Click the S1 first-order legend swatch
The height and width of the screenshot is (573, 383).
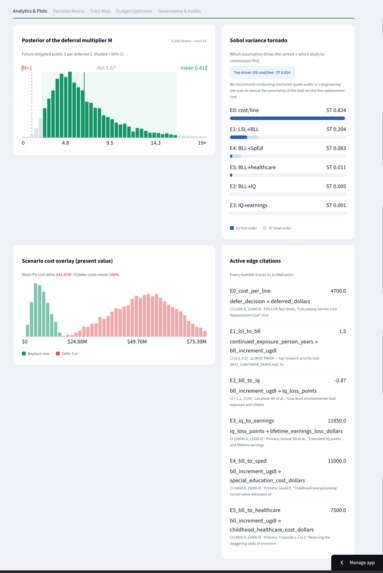[x=232, y=228]
